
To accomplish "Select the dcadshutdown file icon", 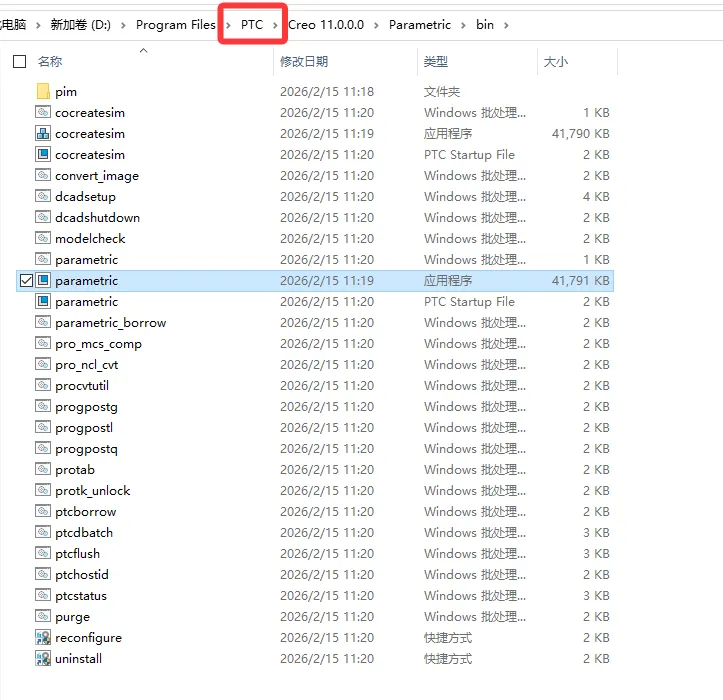I will tap(43, 217).
